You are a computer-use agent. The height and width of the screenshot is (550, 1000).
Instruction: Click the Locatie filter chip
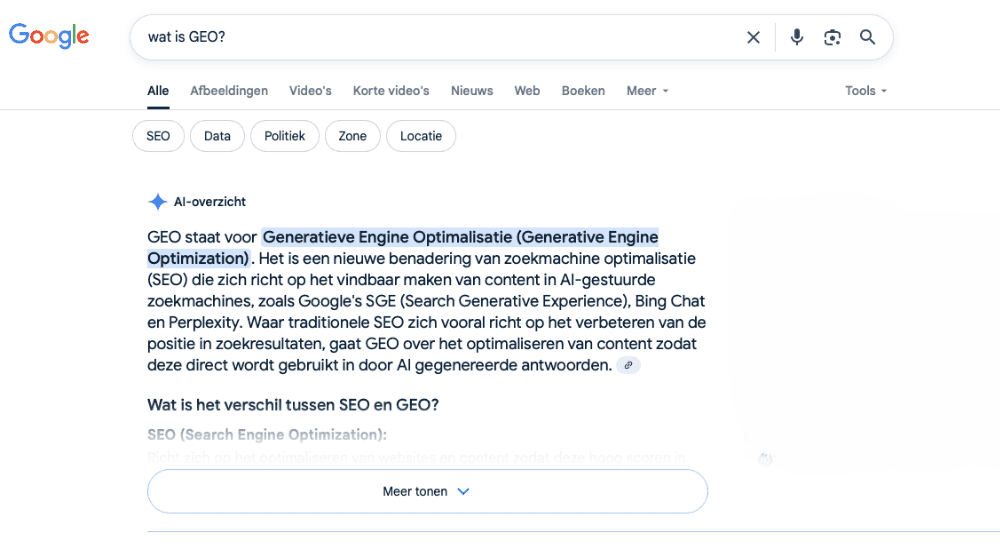[421, 136]
